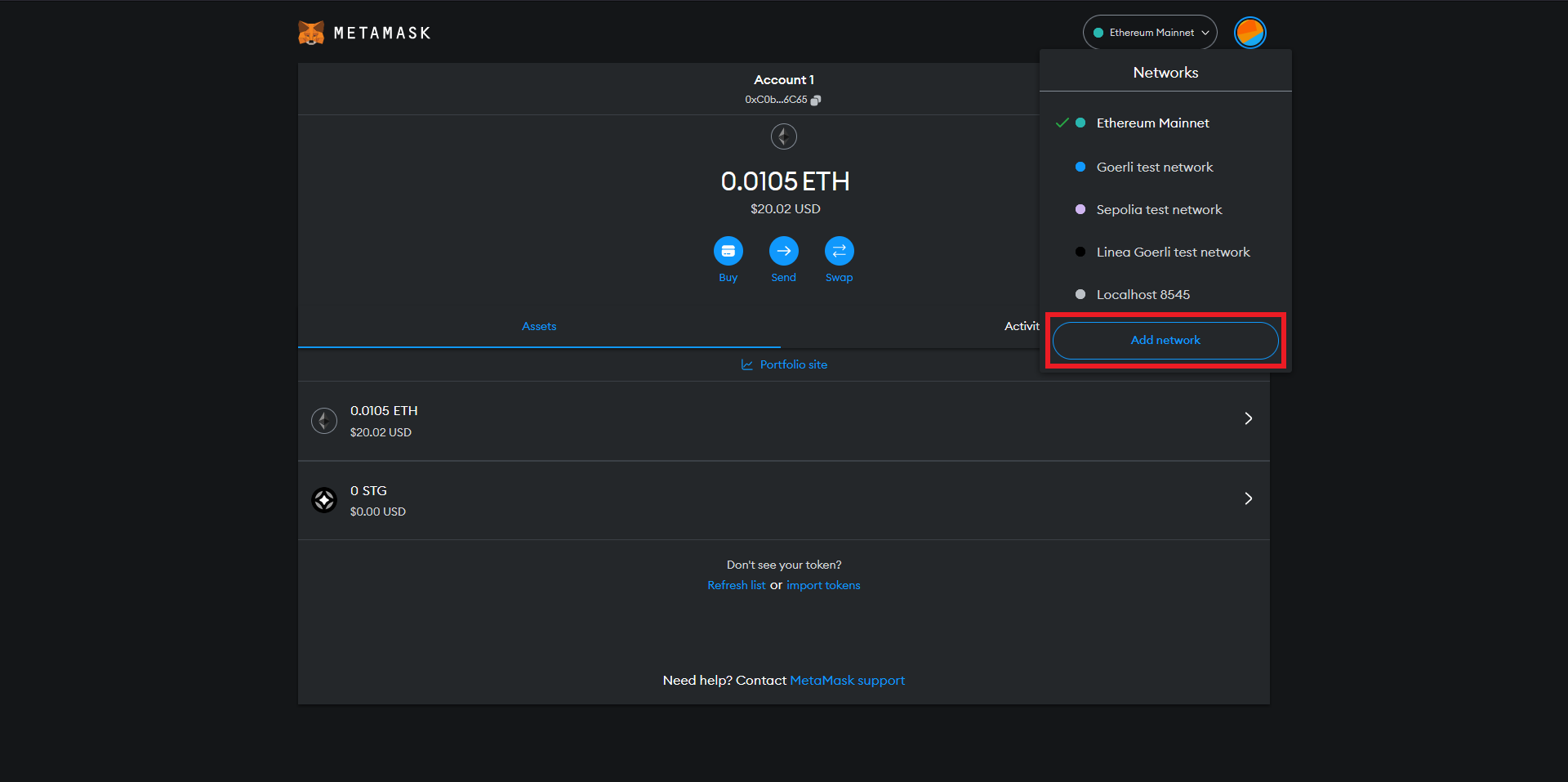Viewport: 1568px width, 782px height.
Task: Open the Portfolio site link
Action: coord(793,364)
